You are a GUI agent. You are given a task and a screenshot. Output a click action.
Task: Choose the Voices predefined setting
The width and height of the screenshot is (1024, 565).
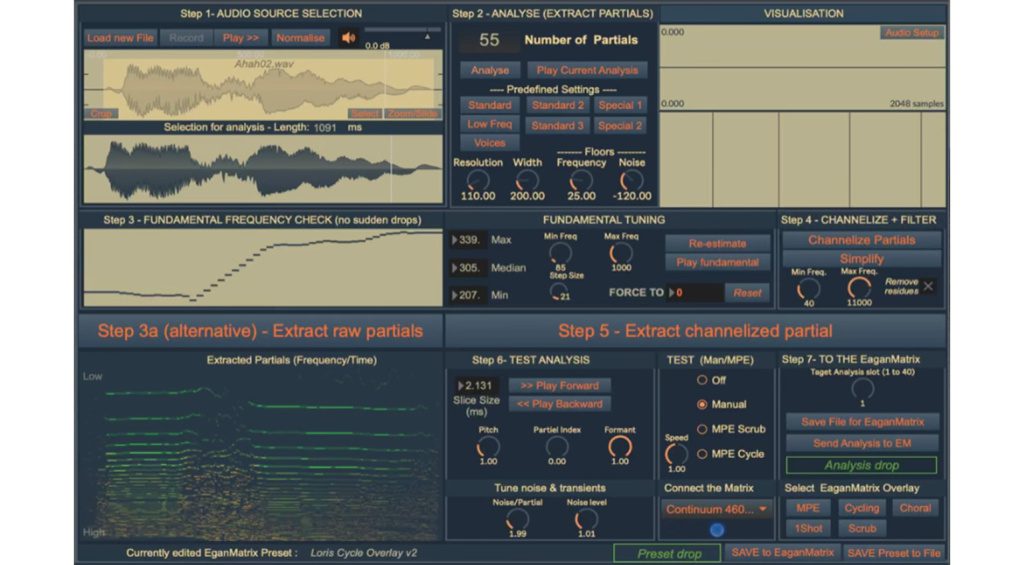(490, 142)
